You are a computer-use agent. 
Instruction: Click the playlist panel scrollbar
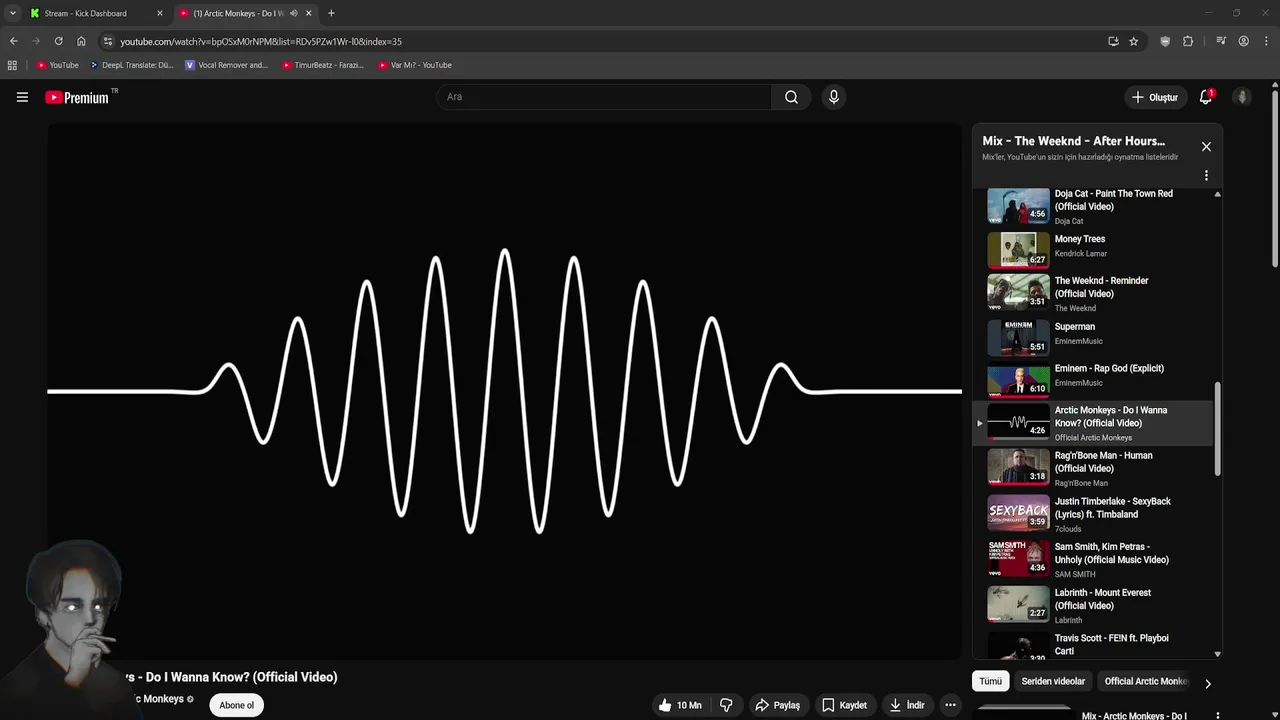coord(1217,428)
